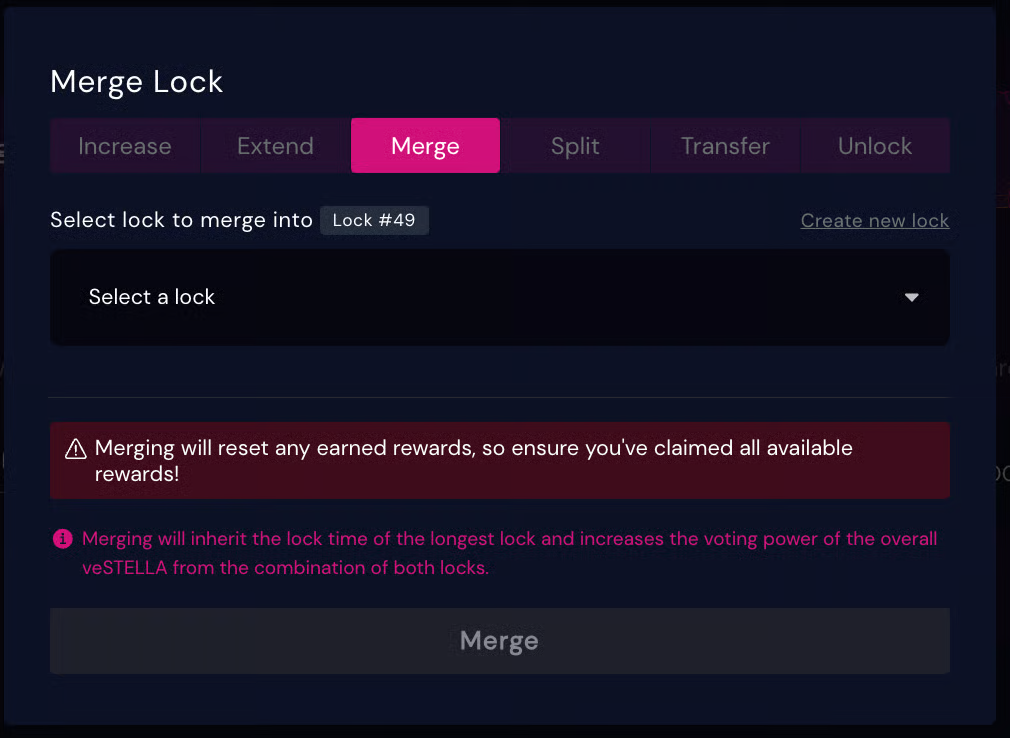Select the highlighted Merge tab

425,146
